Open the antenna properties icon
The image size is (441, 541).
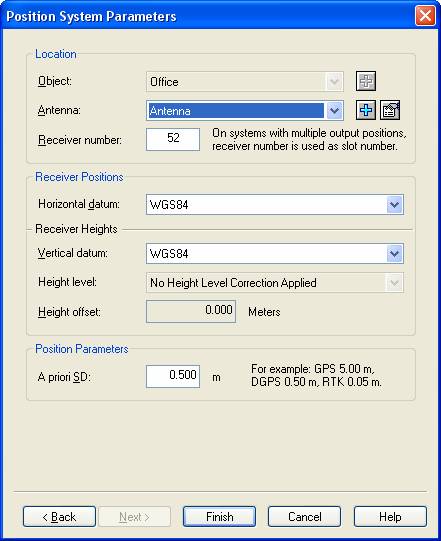pos(390,110)
